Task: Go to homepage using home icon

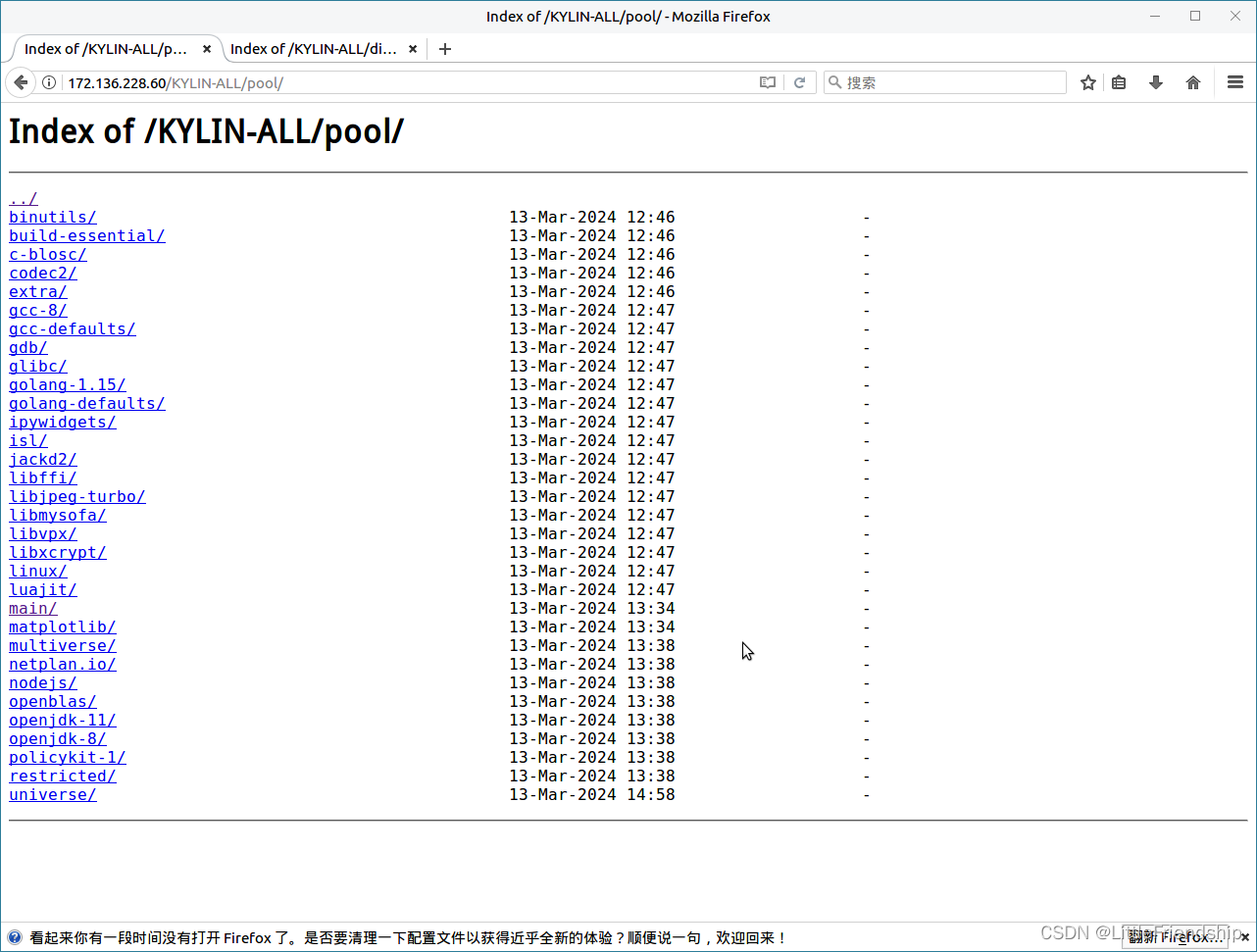Action: (x=1192, y=82)
